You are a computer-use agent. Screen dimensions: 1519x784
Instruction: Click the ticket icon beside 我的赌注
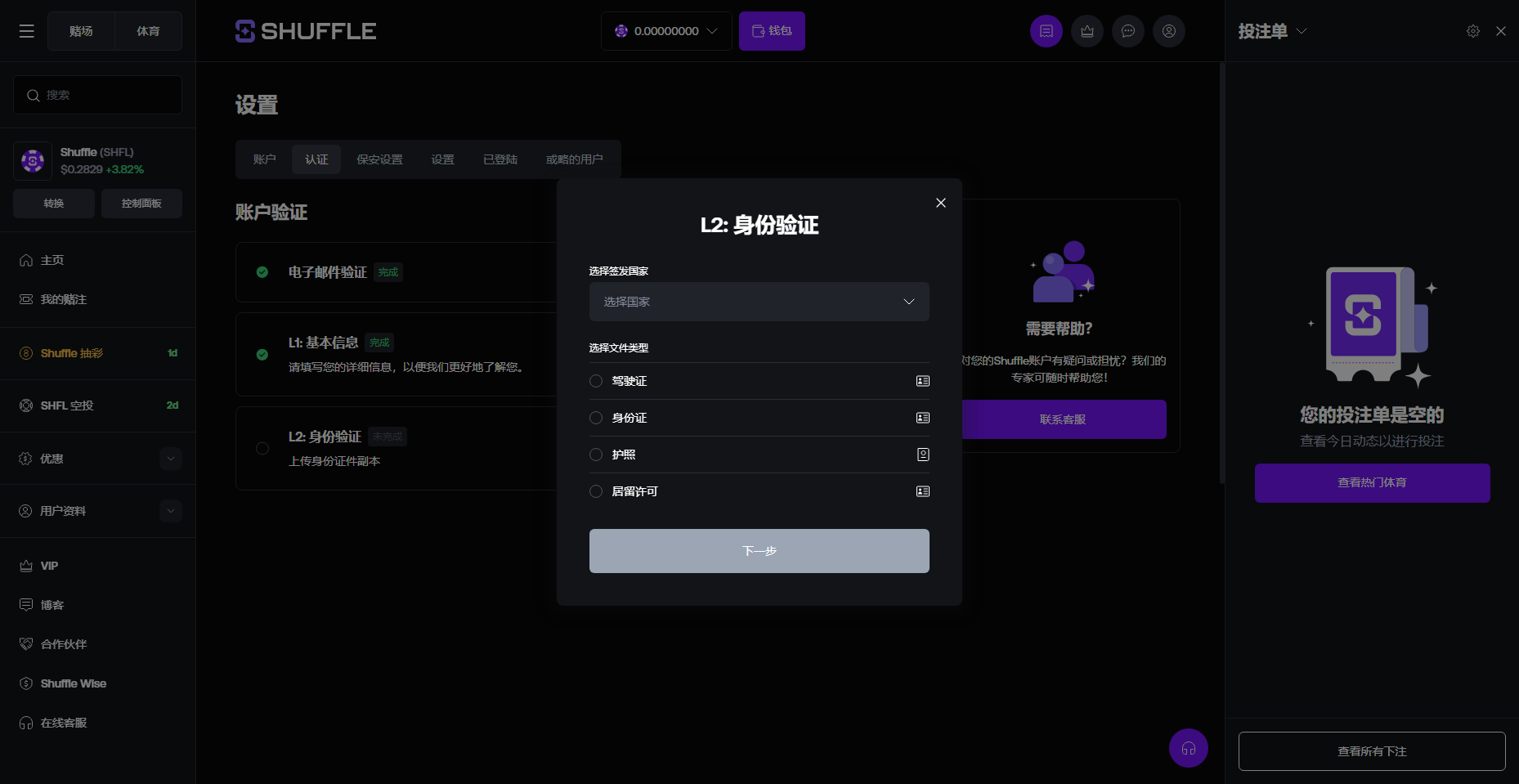[x=26, y=299]
